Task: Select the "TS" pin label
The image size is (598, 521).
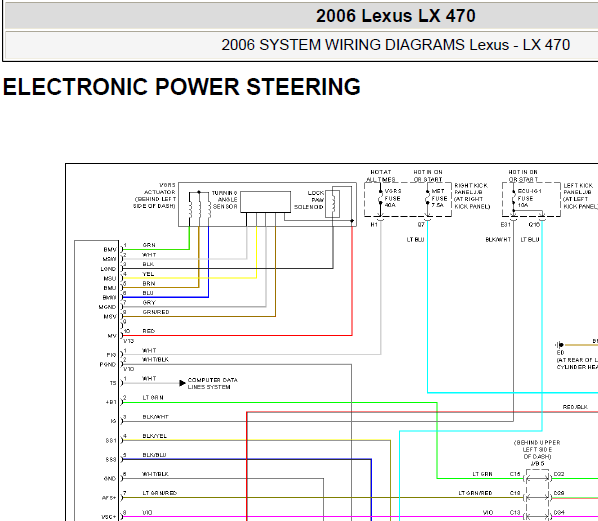Action: click(113, 383)
